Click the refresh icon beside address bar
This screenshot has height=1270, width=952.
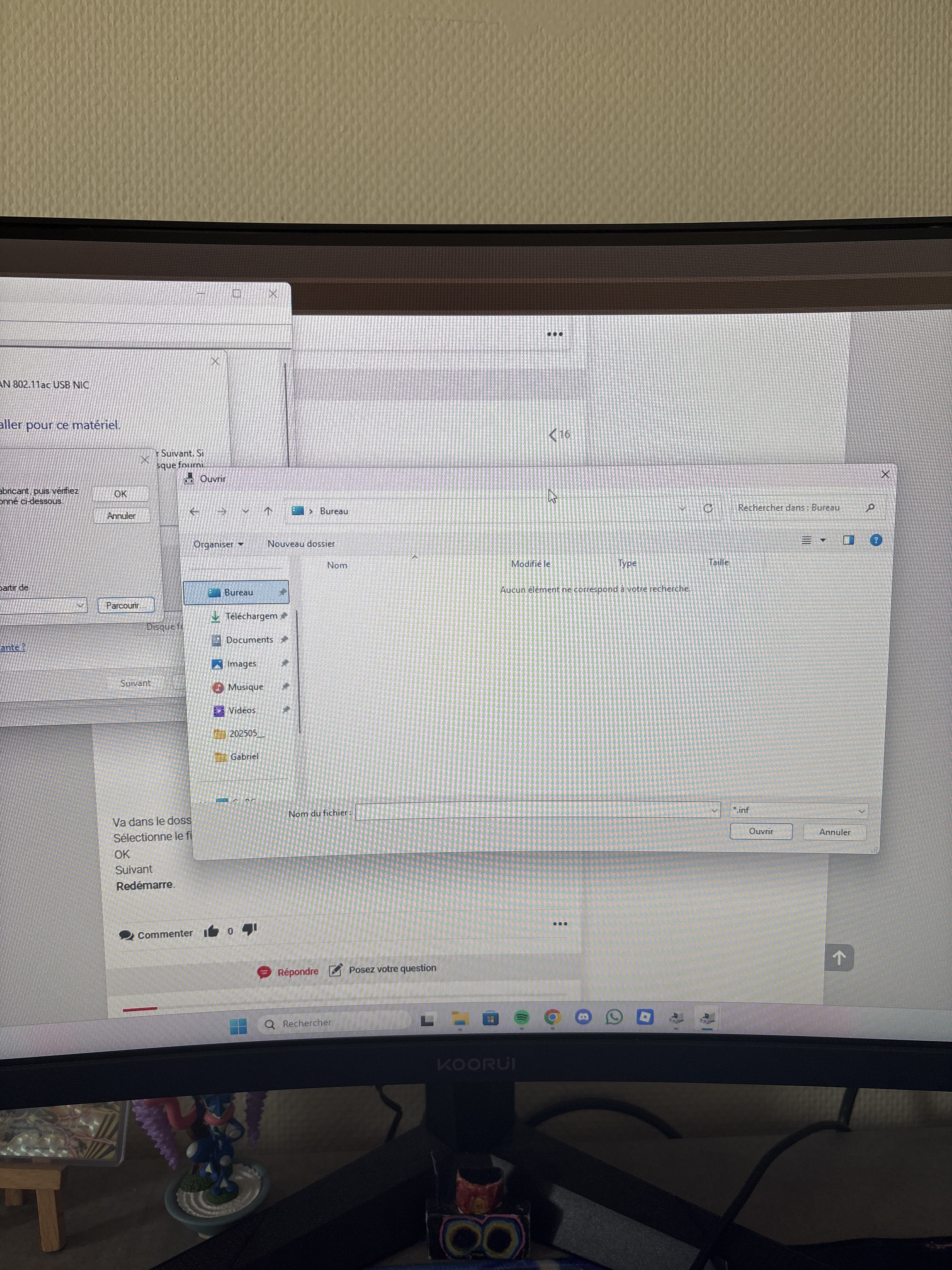708,508
